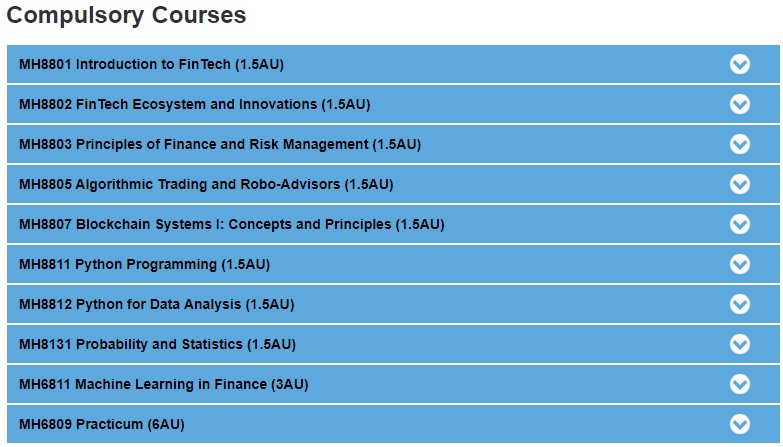Viewport: 783px width, 447px height.
Task: Open the MH8812 Python for Data Analysis row
Action: point(156,305)
